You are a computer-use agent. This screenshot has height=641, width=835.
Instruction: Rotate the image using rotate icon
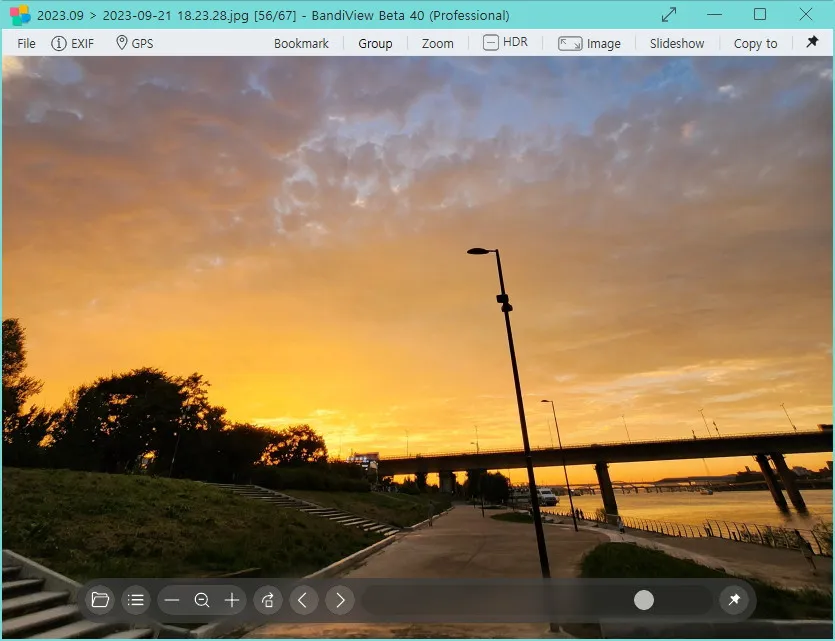point(268,600)
